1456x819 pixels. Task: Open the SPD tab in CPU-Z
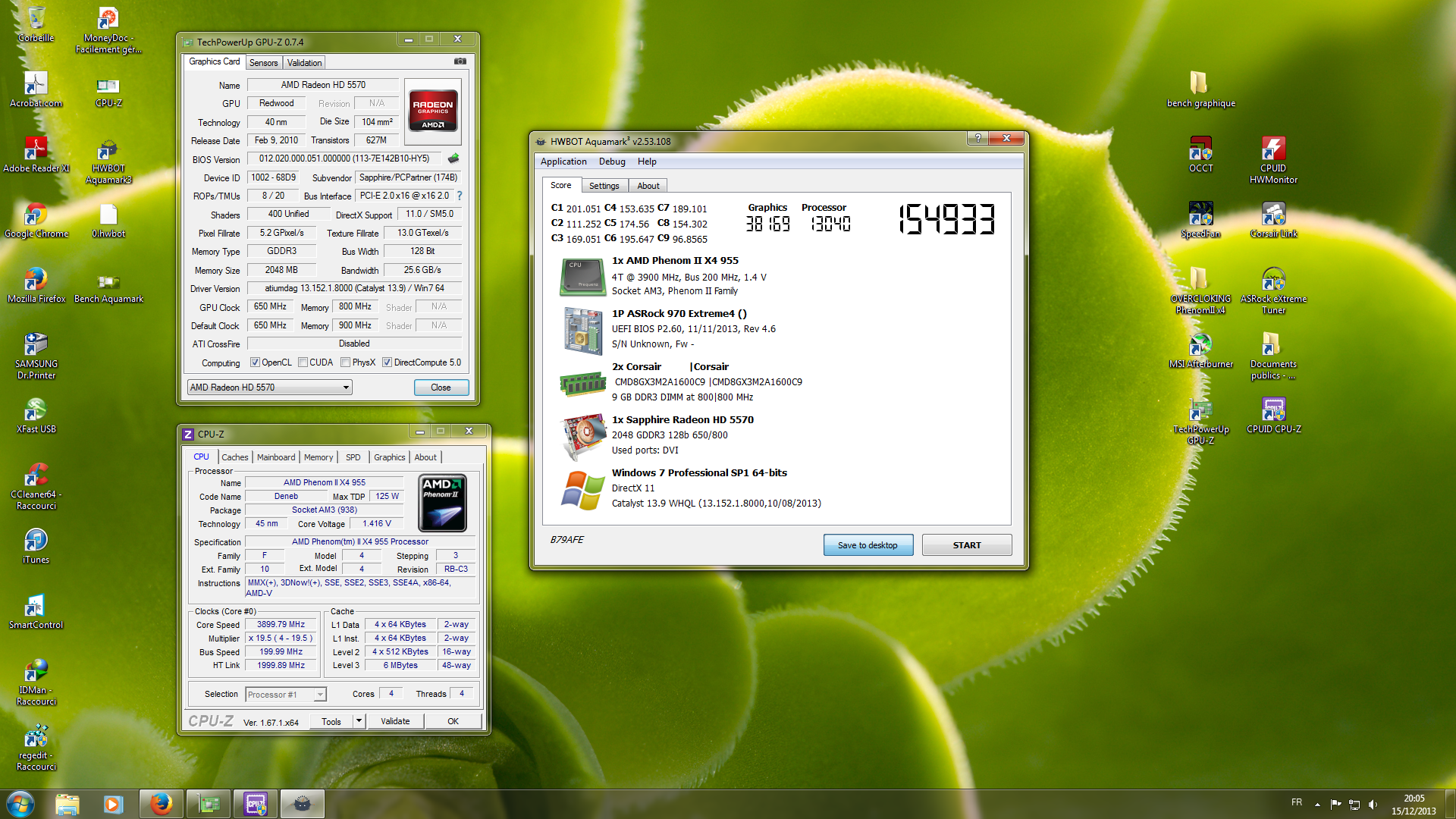pos(353,457)
